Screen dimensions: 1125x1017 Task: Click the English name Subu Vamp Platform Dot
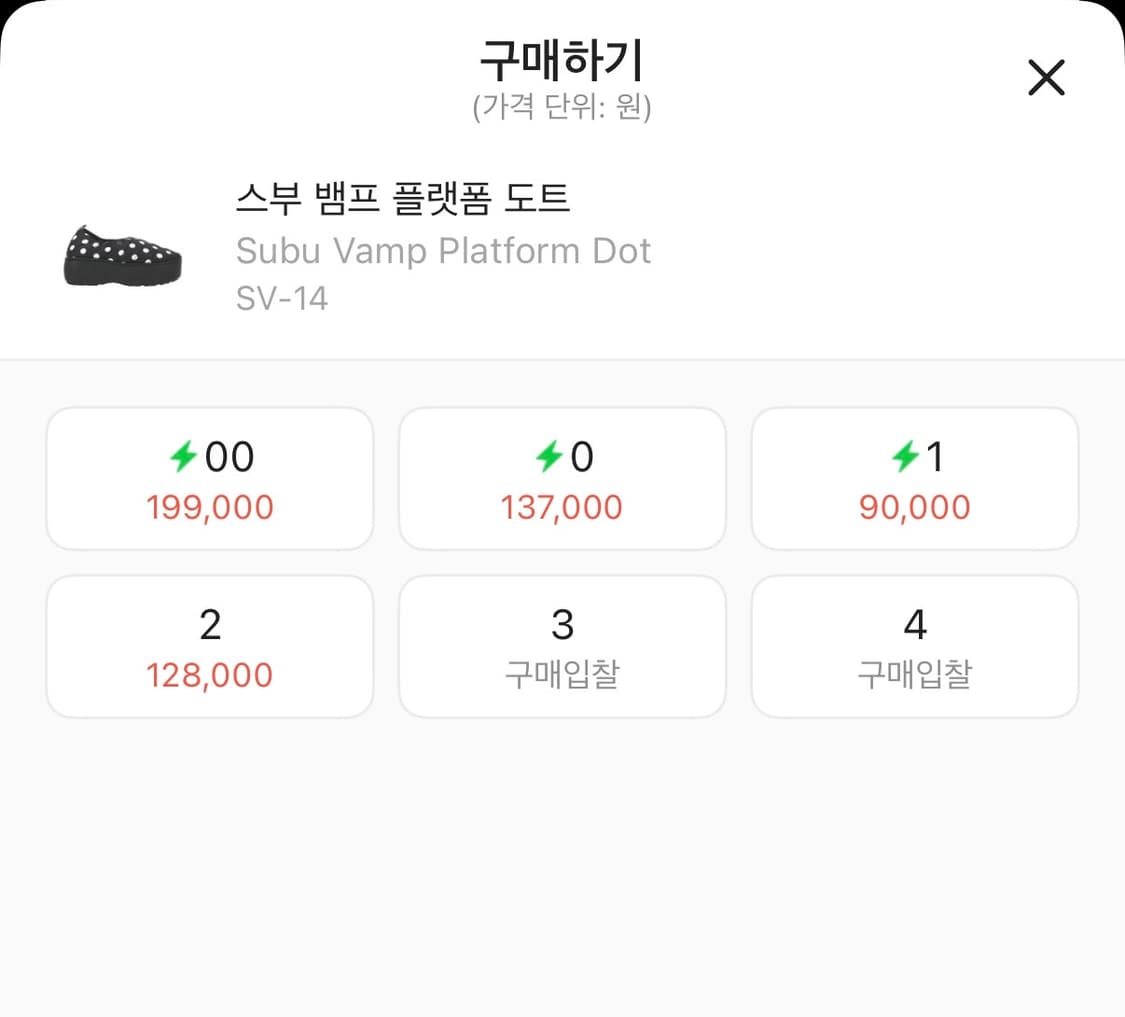(x=444, y=251)
